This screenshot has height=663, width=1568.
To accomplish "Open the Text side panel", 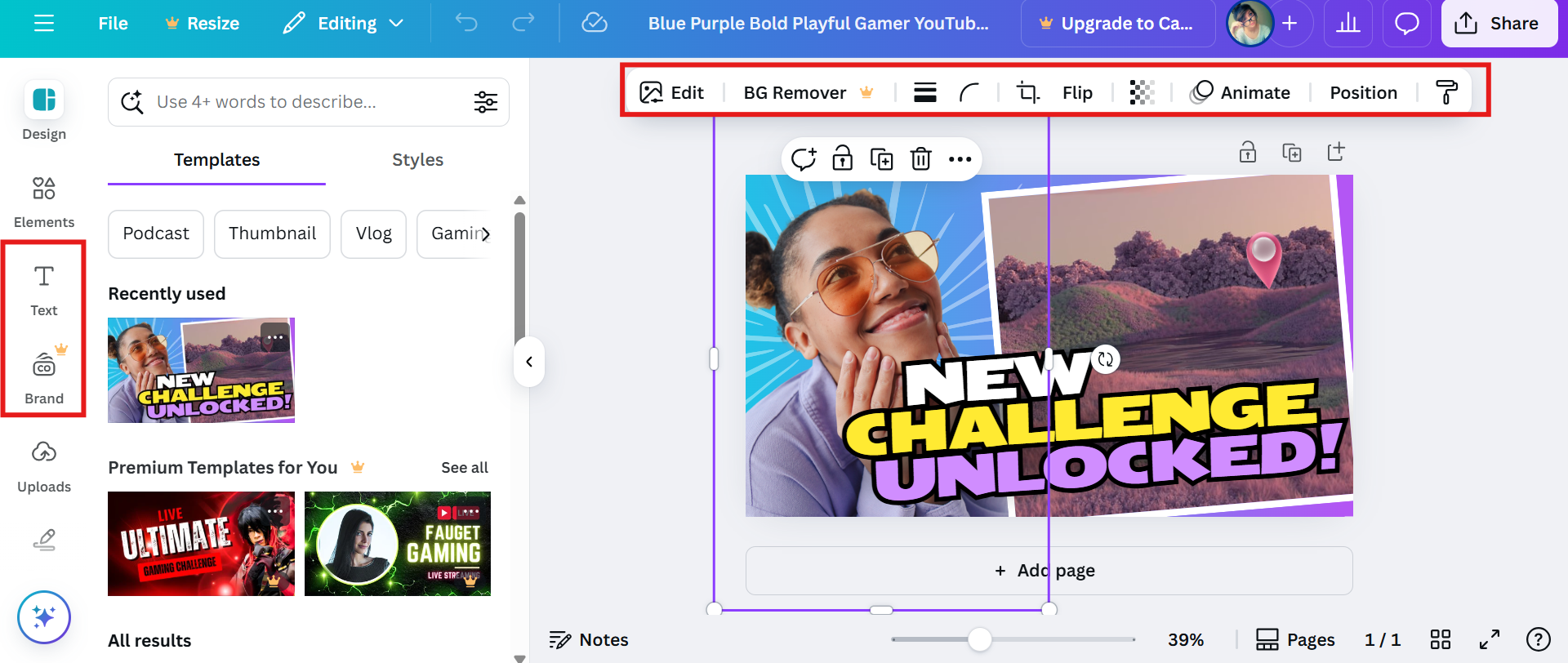I will tap(44, 291).
